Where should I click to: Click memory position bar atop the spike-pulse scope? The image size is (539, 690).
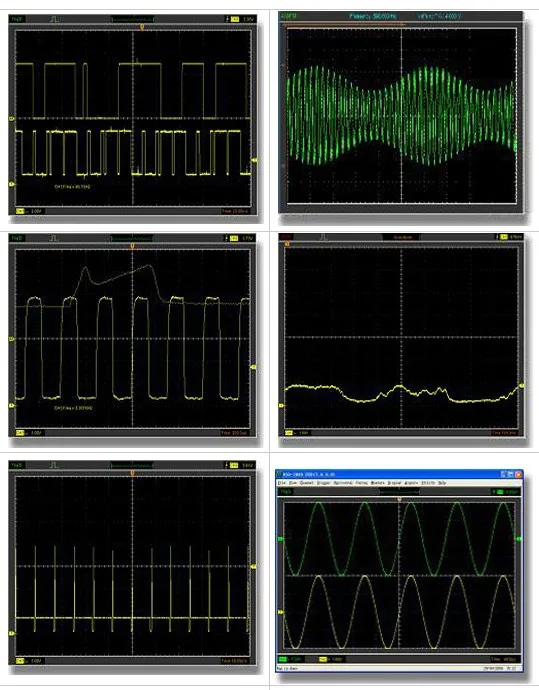pos(132,465)
